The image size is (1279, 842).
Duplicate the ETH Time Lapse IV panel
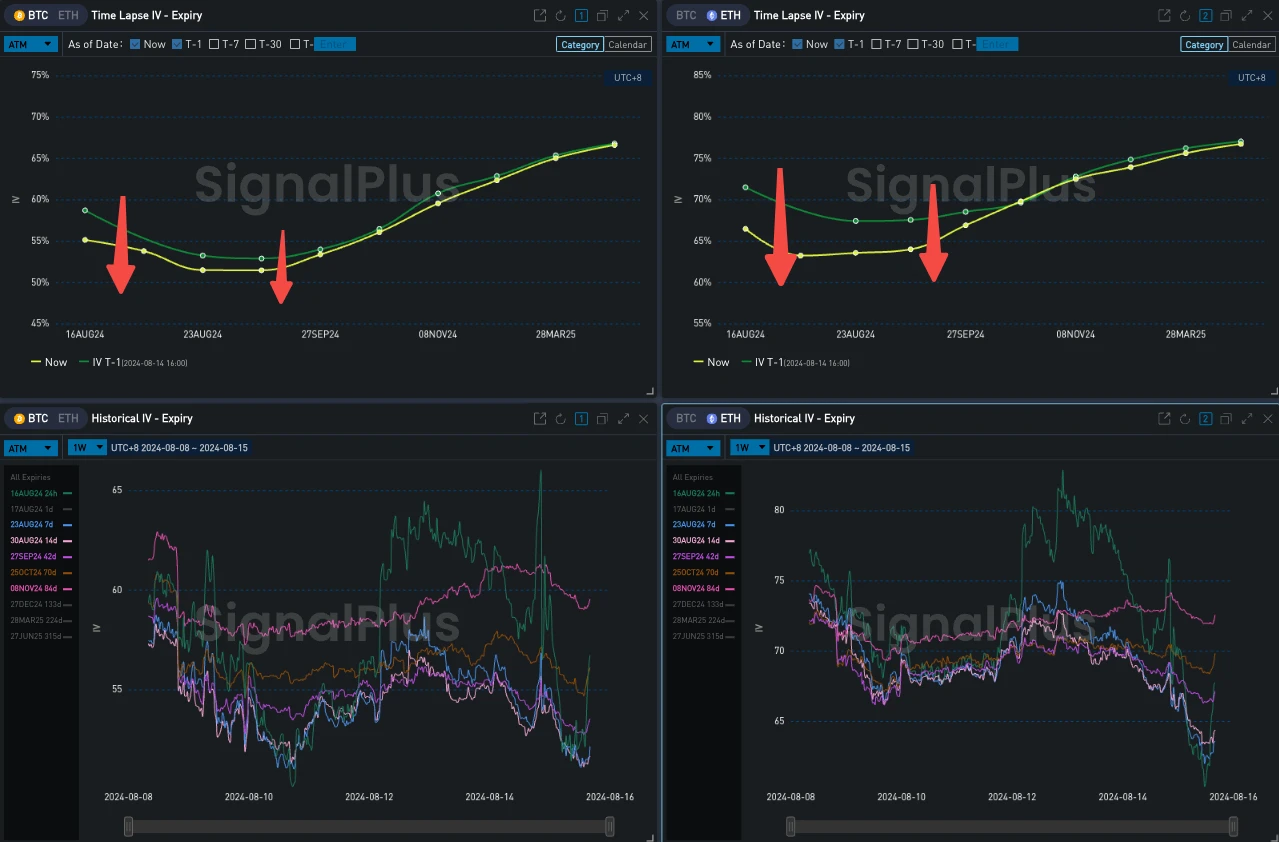click(x=1226, y=16)
